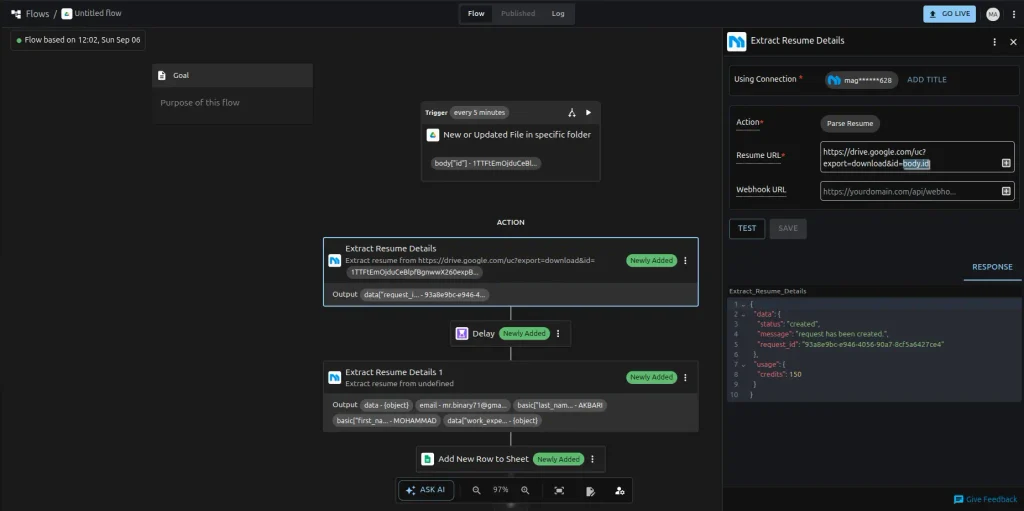Click Newly Added badge on Extract Resume Details

click(x=651, y=260)
